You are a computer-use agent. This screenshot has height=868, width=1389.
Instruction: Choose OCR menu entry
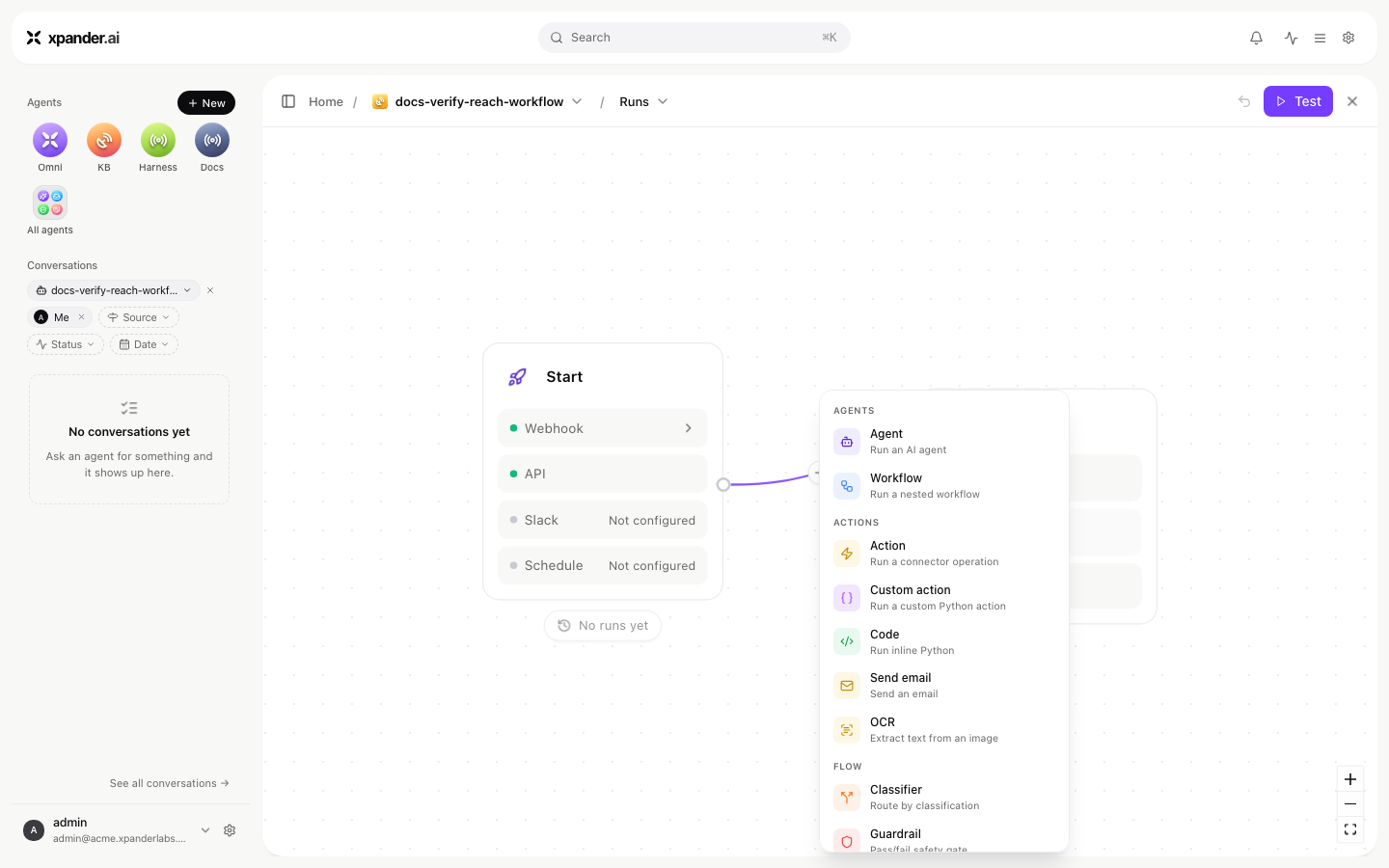944,730
